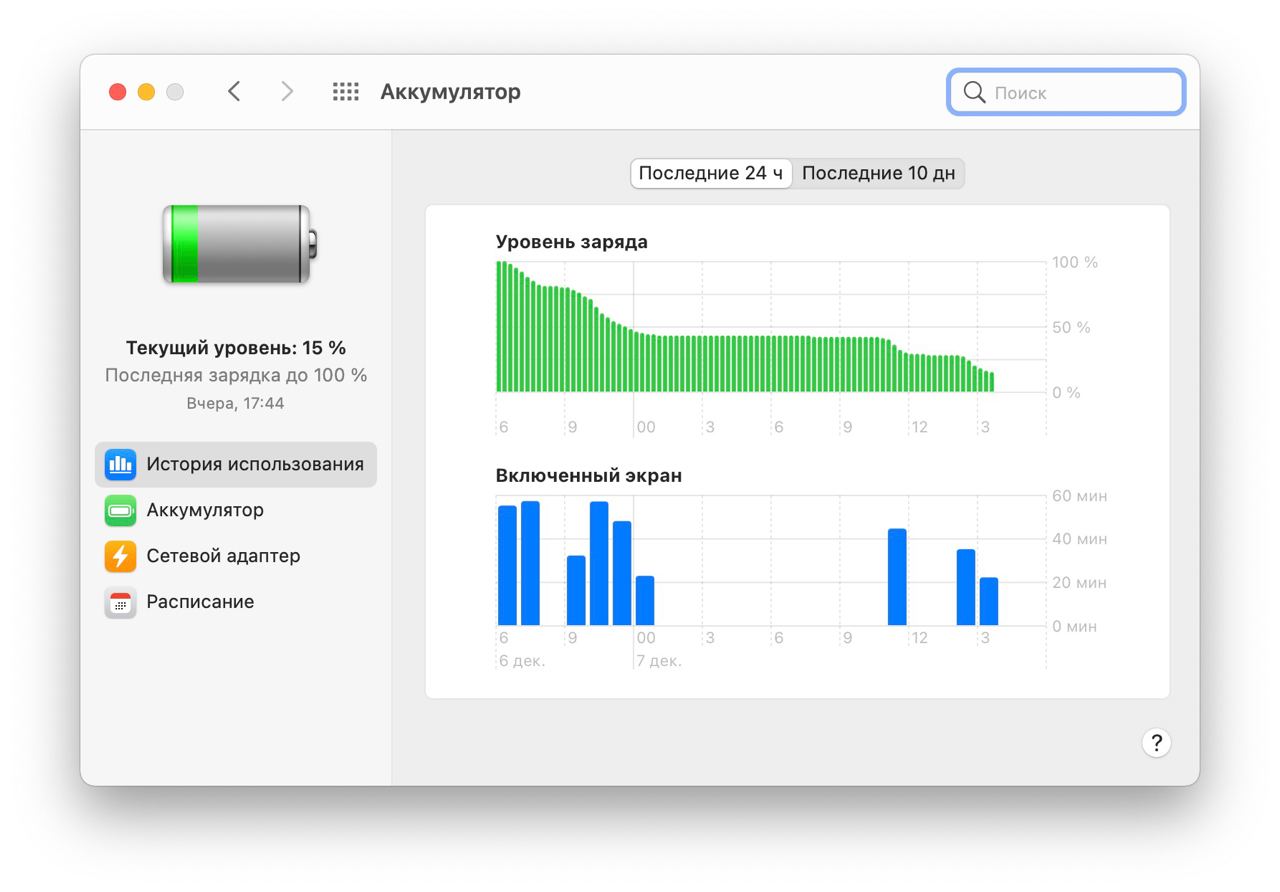Open Расписание sidebar section

click(236, 602)
